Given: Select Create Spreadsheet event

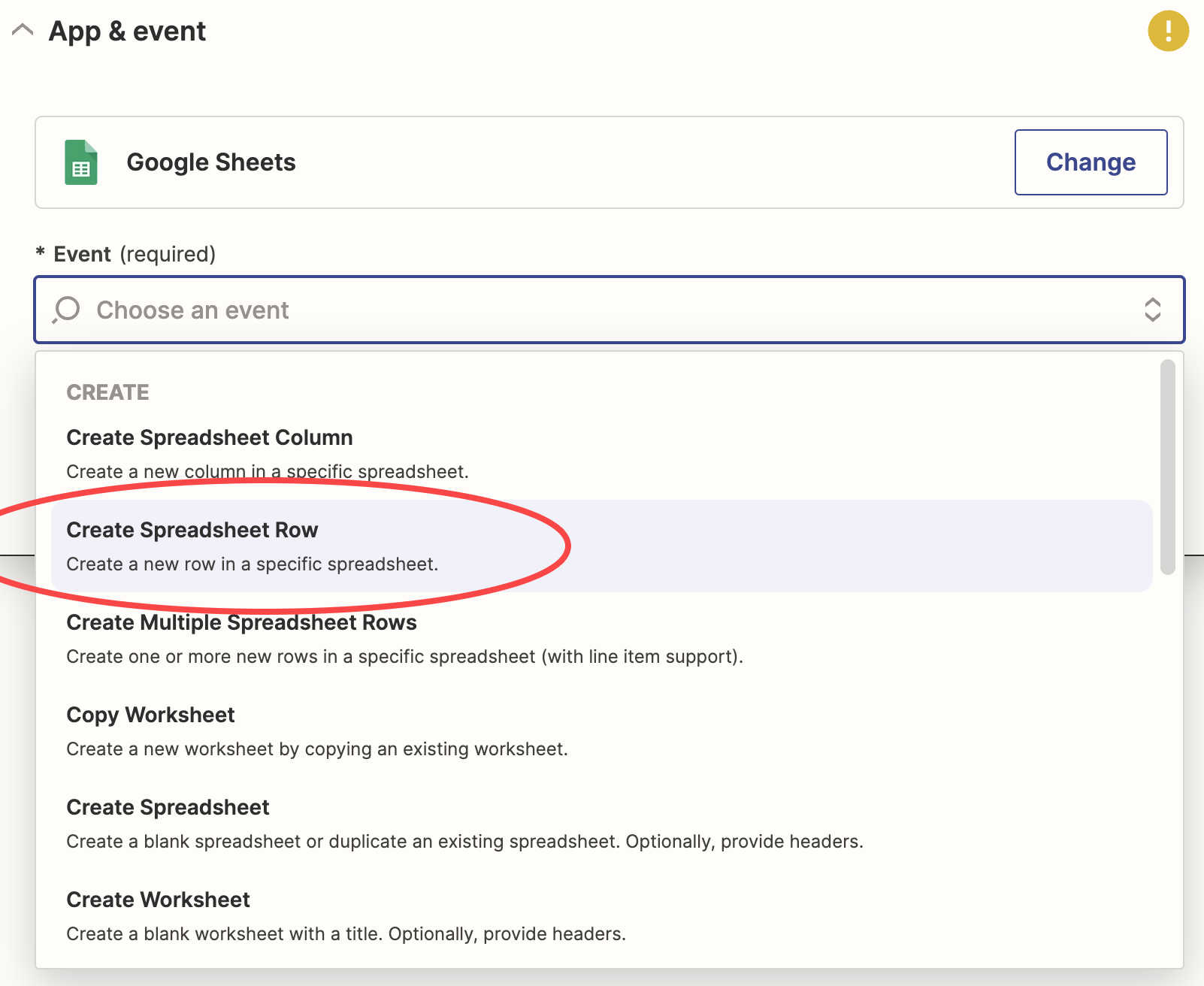Looking at the screenshot, I should point(601,824).
